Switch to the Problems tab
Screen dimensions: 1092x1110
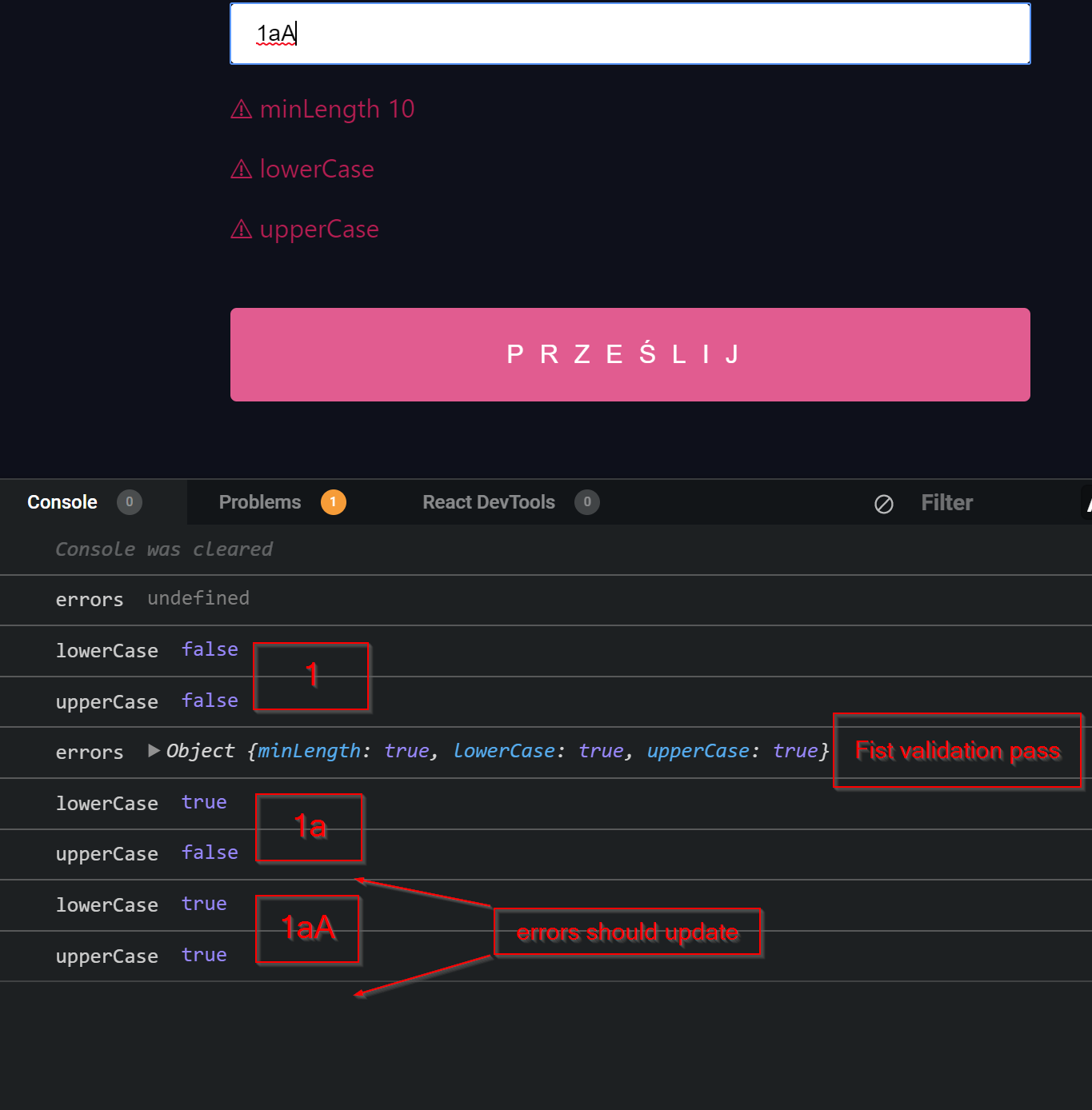coord(259,502)
